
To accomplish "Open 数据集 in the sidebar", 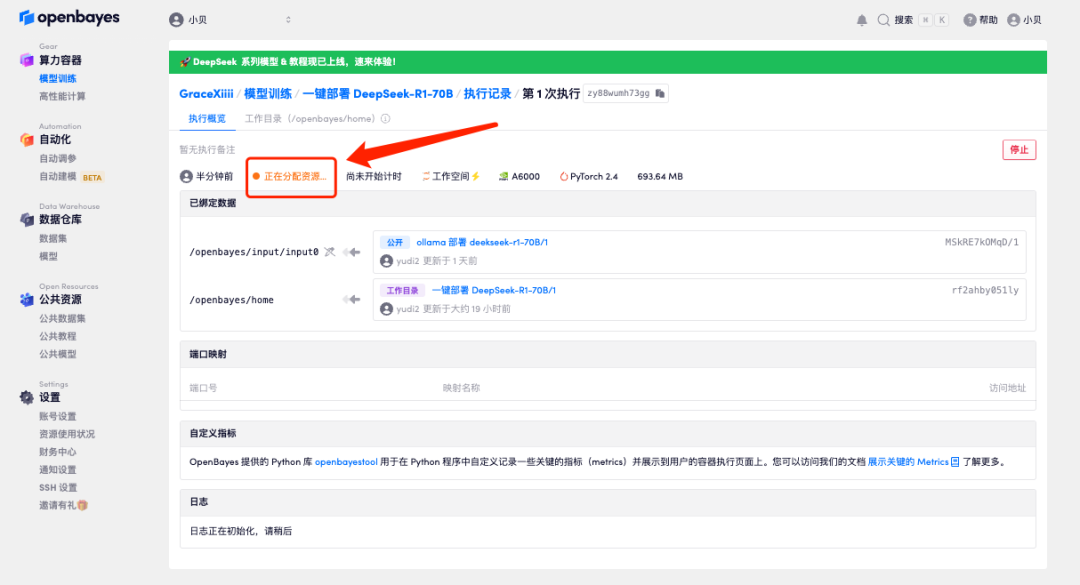I will pos(53,238).
